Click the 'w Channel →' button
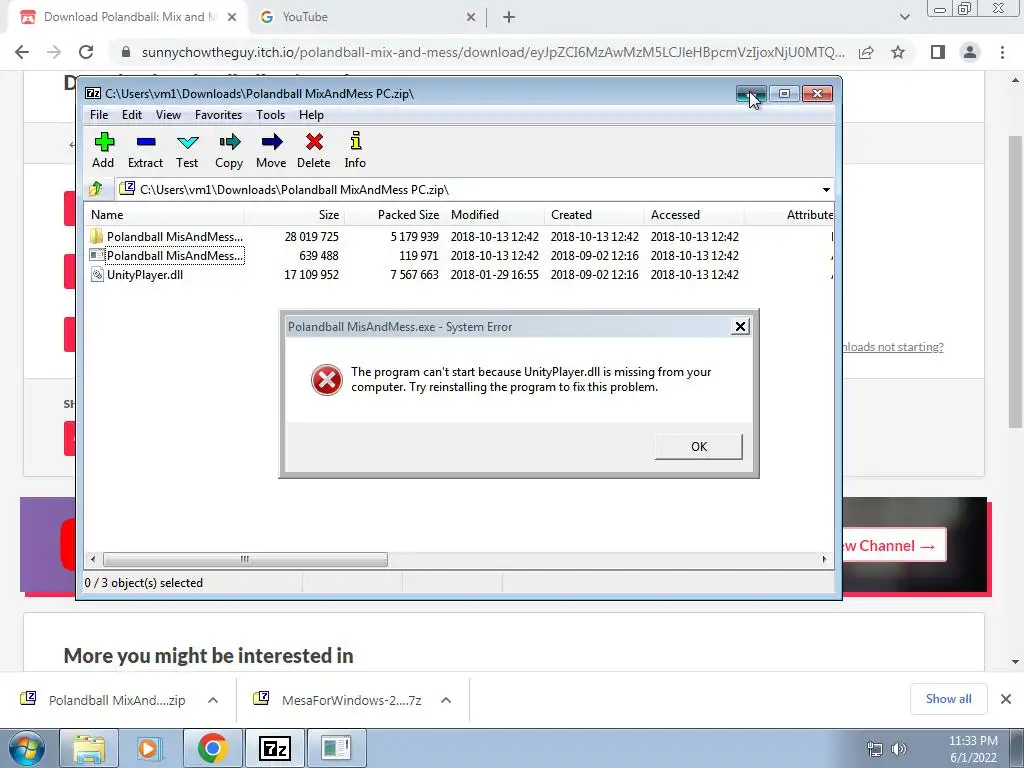This screenshot has height=768, width=1024. tap(893, 545)
